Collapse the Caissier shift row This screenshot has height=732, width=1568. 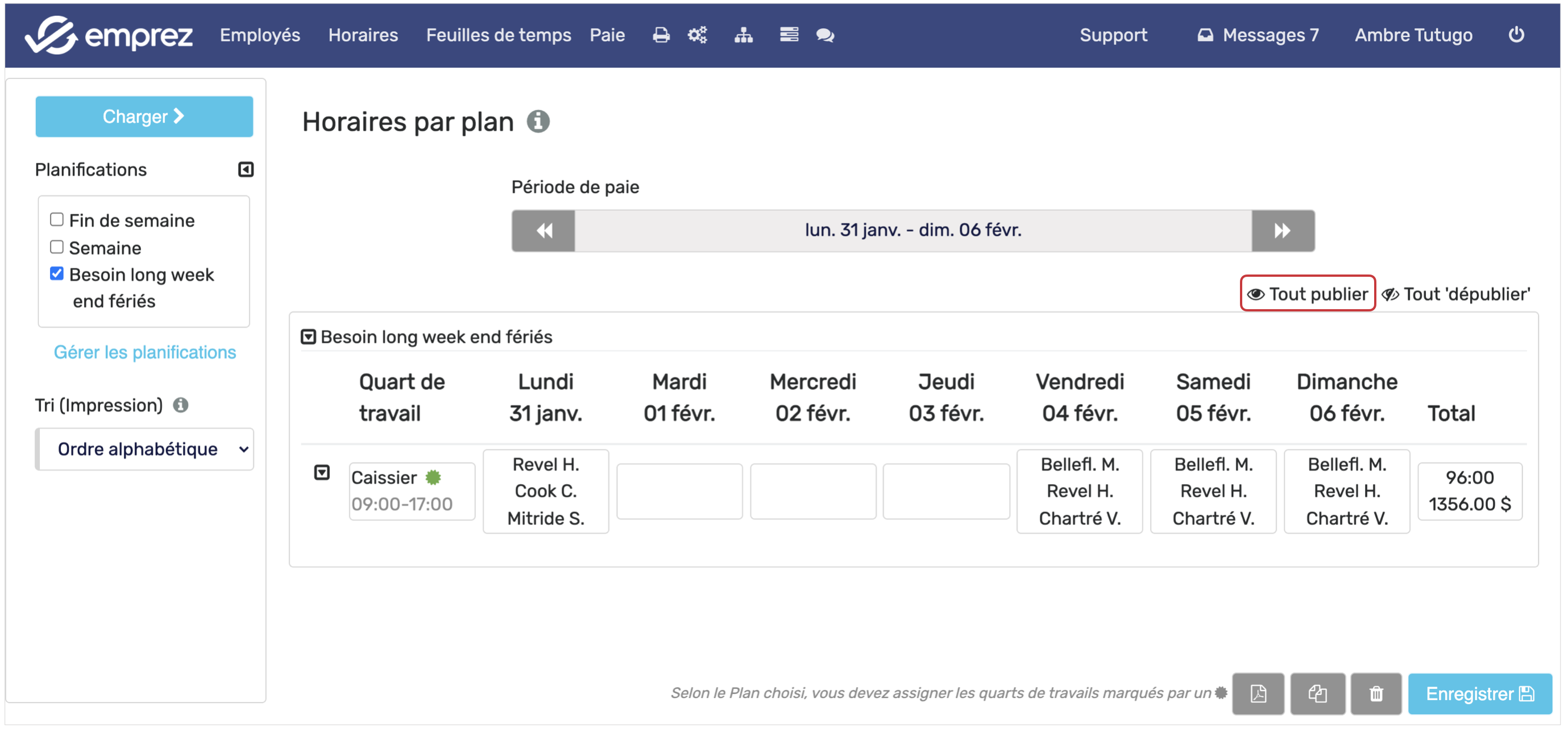(321, 472)
